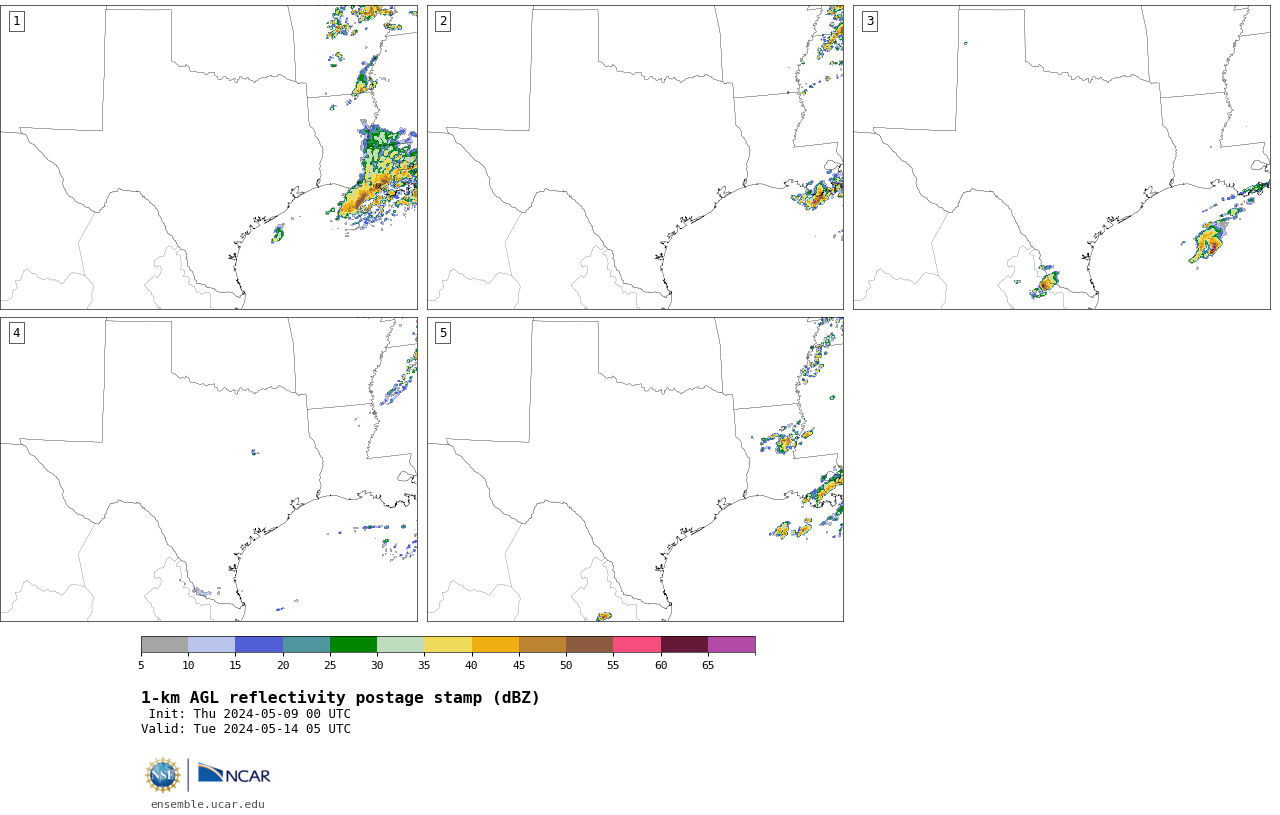Click the Valid: Tue 2024-05-14 05 UTC line

point(246,729)
